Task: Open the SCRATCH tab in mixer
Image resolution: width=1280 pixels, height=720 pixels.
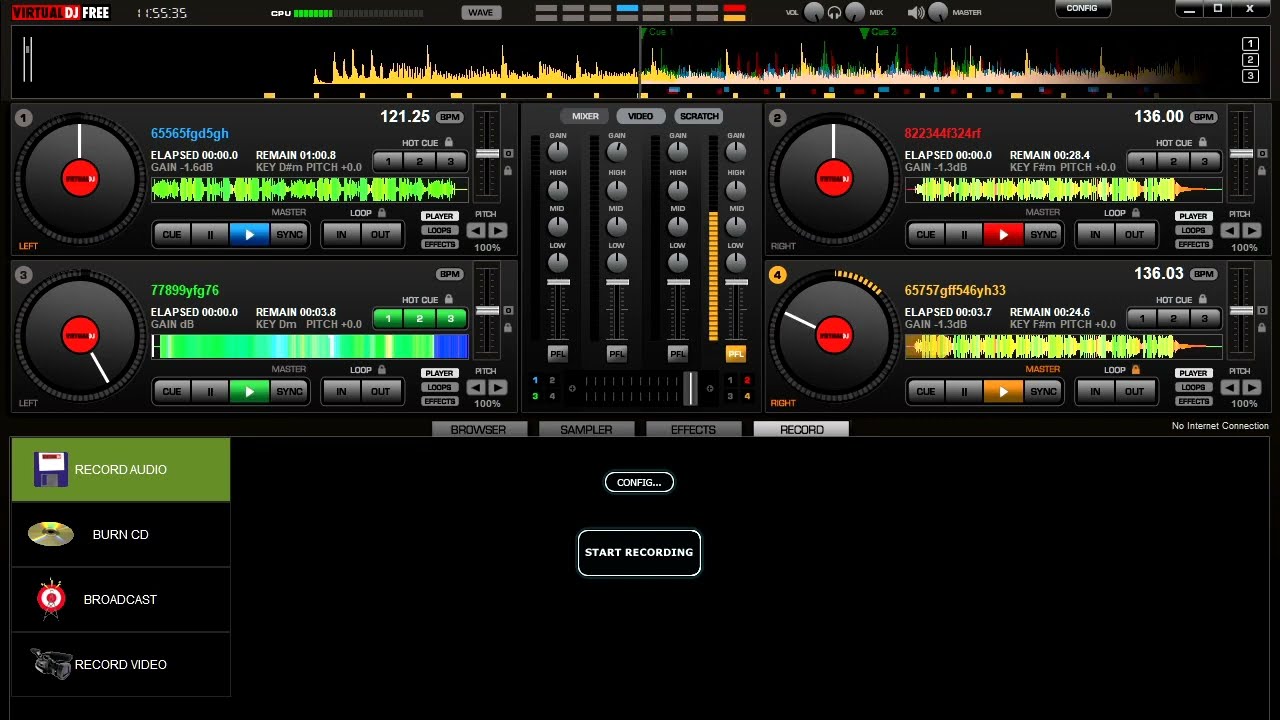Action: (699, 116)
